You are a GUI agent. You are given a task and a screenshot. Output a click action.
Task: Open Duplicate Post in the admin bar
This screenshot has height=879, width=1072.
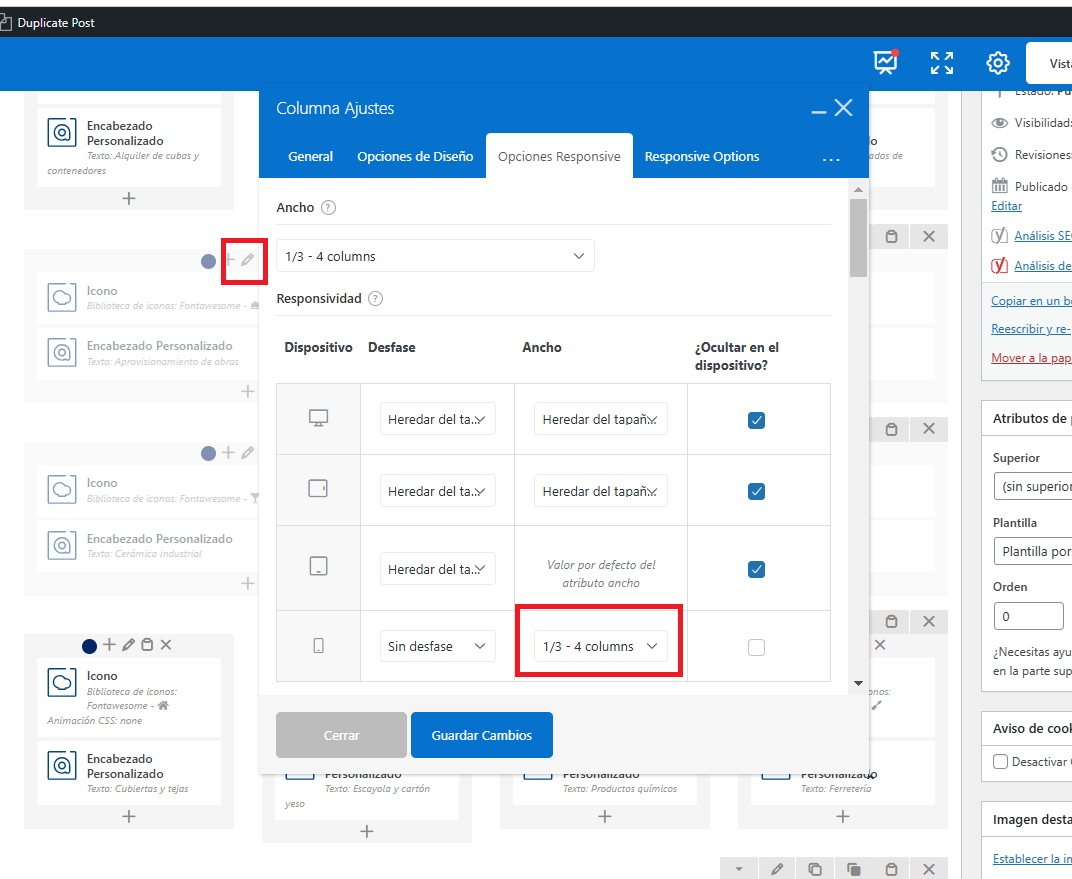pyautogui.click(x=48, y=23)
